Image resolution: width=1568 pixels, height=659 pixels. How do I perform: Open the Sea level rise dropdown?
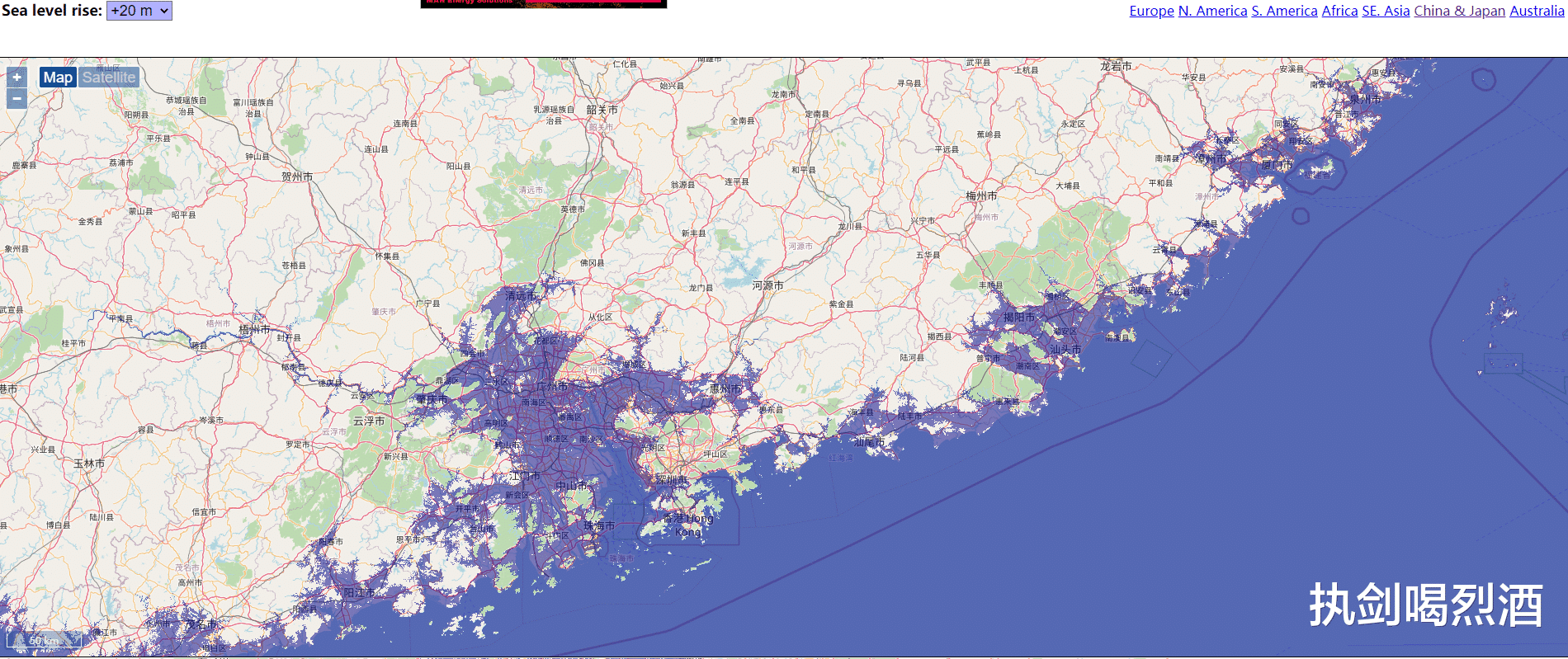[x=139, y=11]
